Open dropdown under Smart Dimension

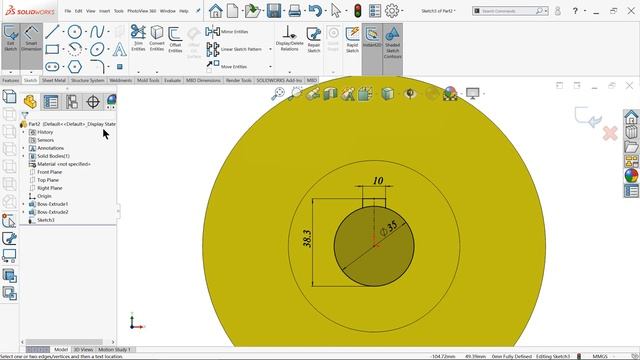pyautogui.click(x=31, y=72)
